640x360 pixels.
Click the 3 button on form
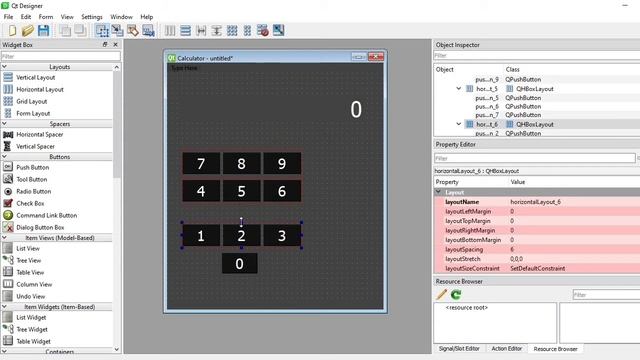pos(282,236)
